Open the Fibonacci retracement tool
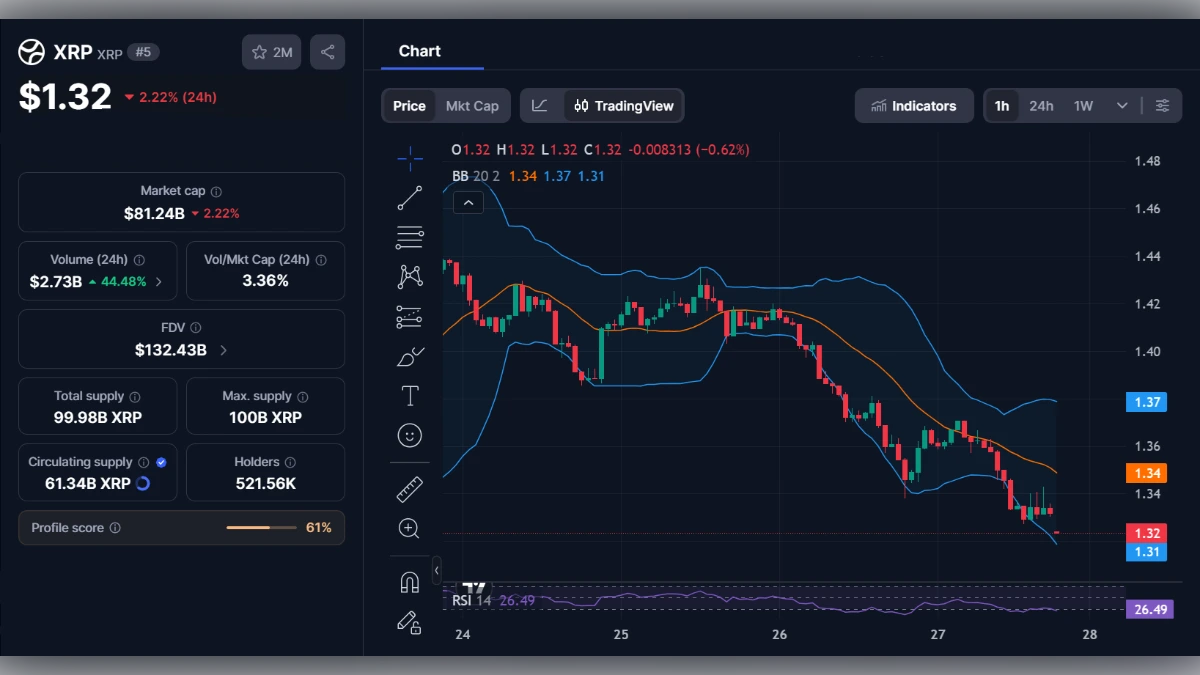The image size is (1200, 675). tap(410, 236)
